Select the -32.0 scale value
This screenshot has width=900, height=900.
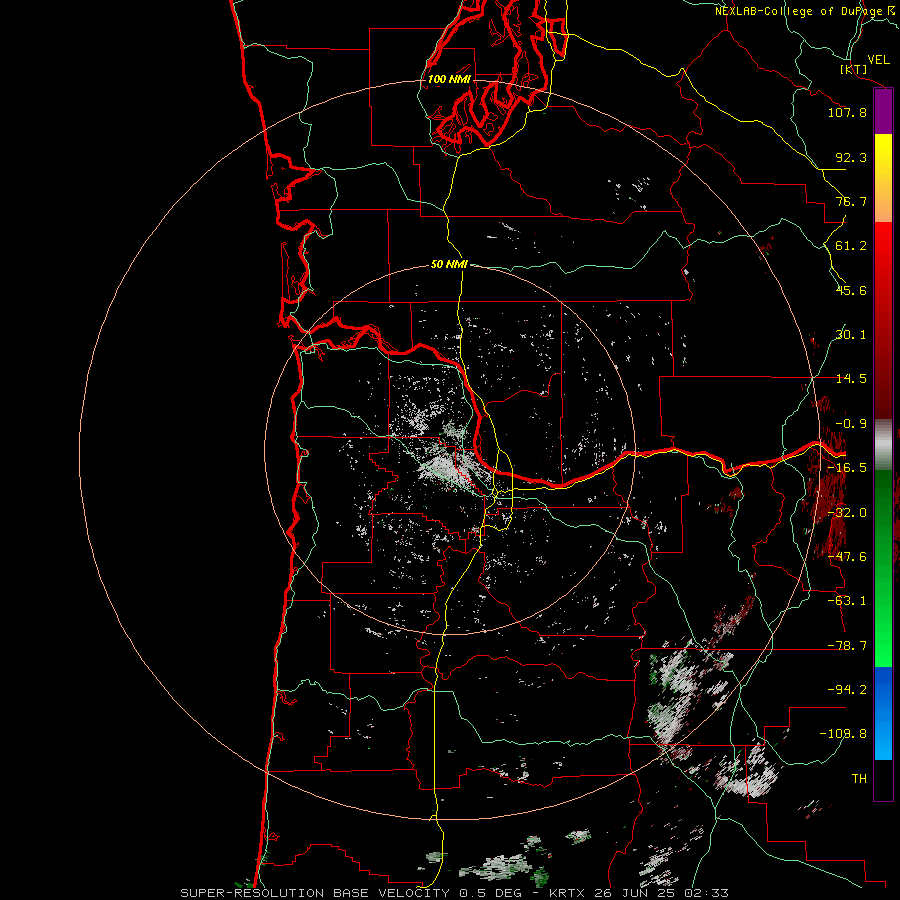click(x=847, y=513)
